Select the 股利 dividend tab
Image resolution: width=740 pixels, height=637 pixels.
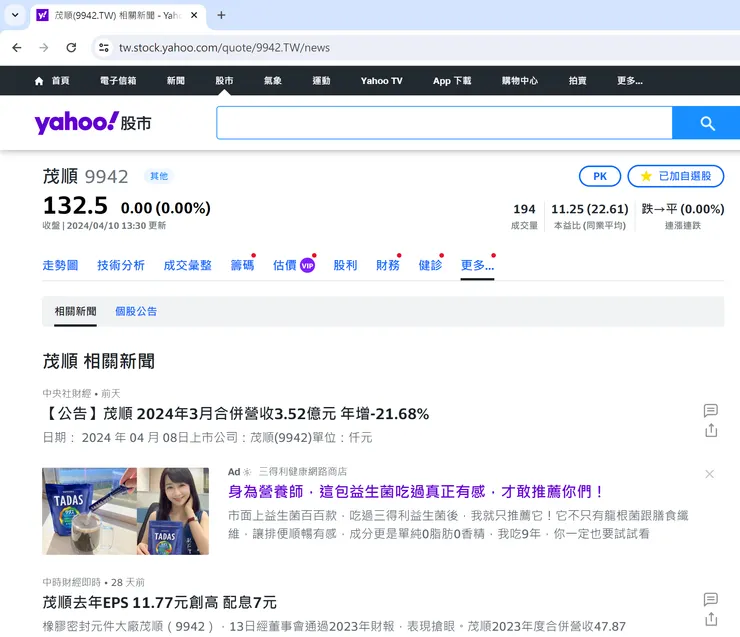[345, 265]
